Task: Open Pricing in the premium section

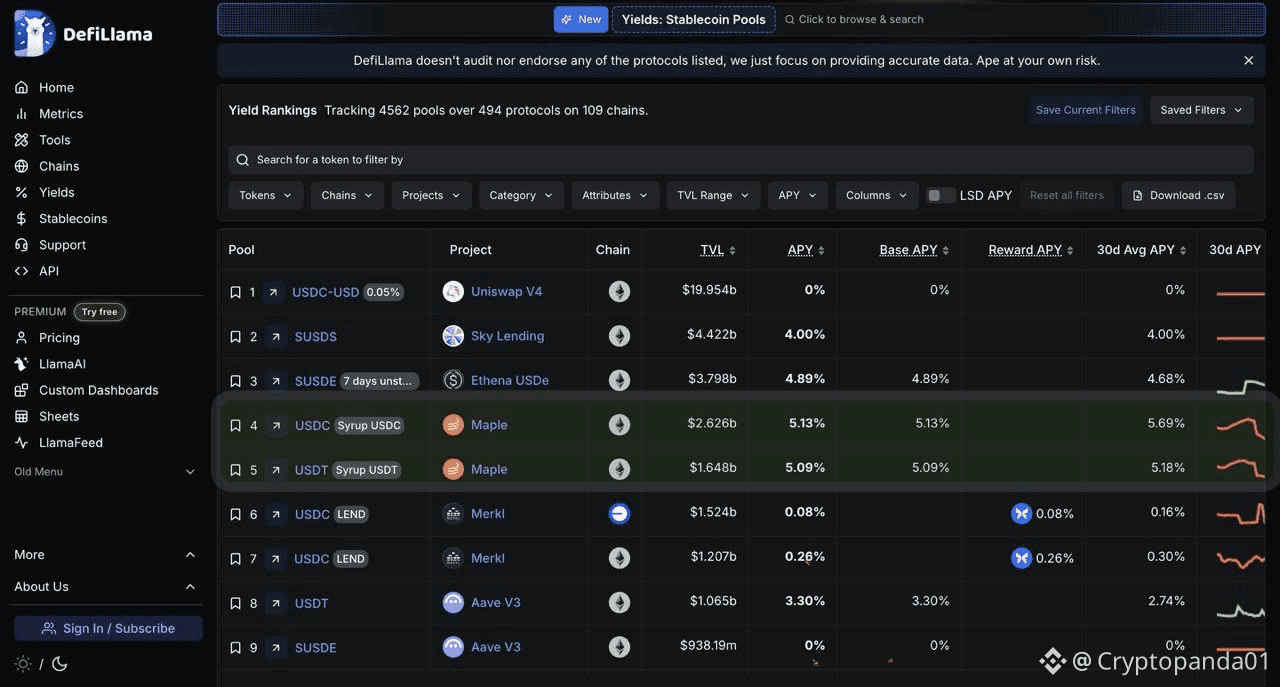Action: 59,338
